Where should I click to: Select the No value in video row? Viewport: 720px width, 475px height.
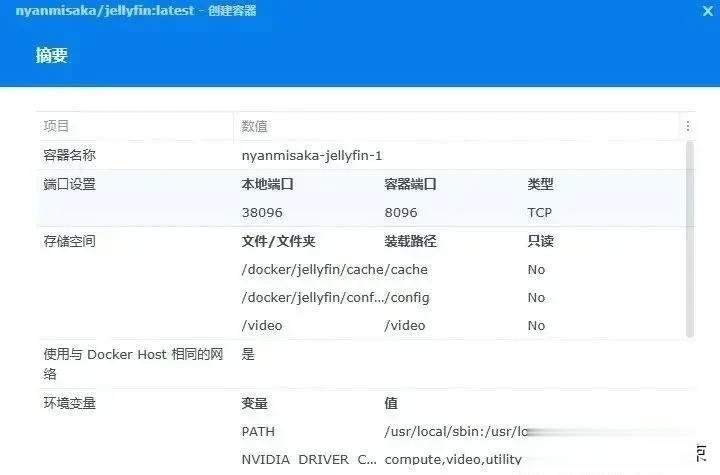click(x=536, y=326)
